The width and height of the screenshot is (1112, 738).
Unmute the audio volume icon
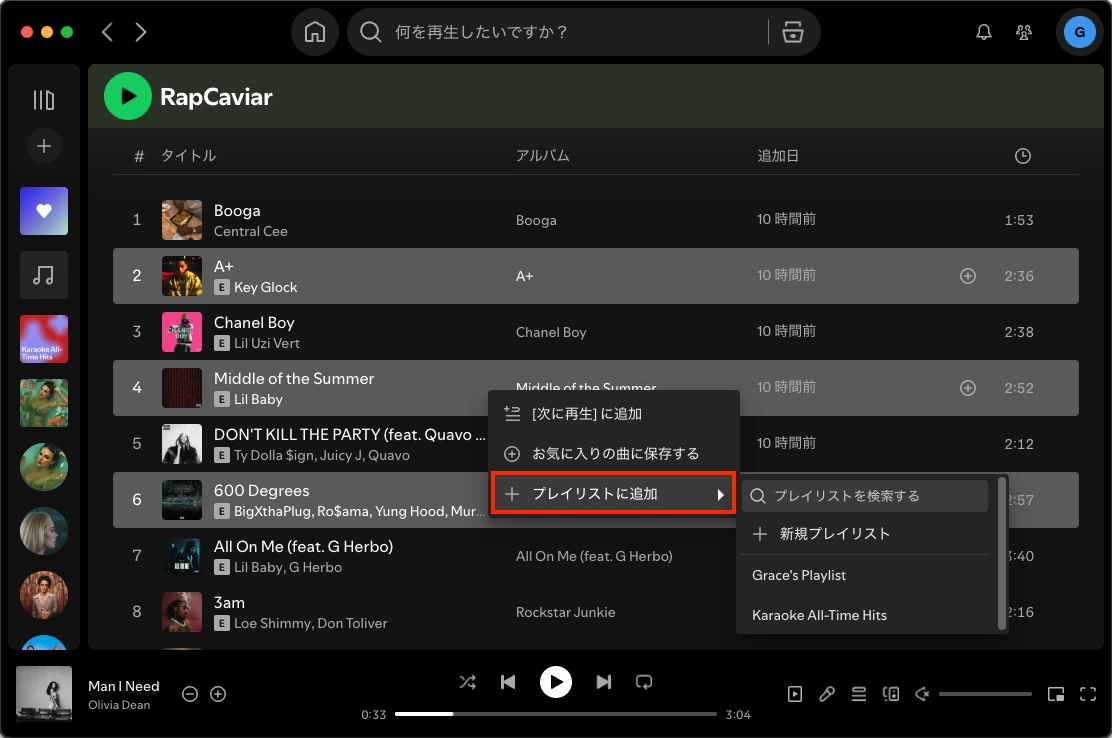pos(922,693)
